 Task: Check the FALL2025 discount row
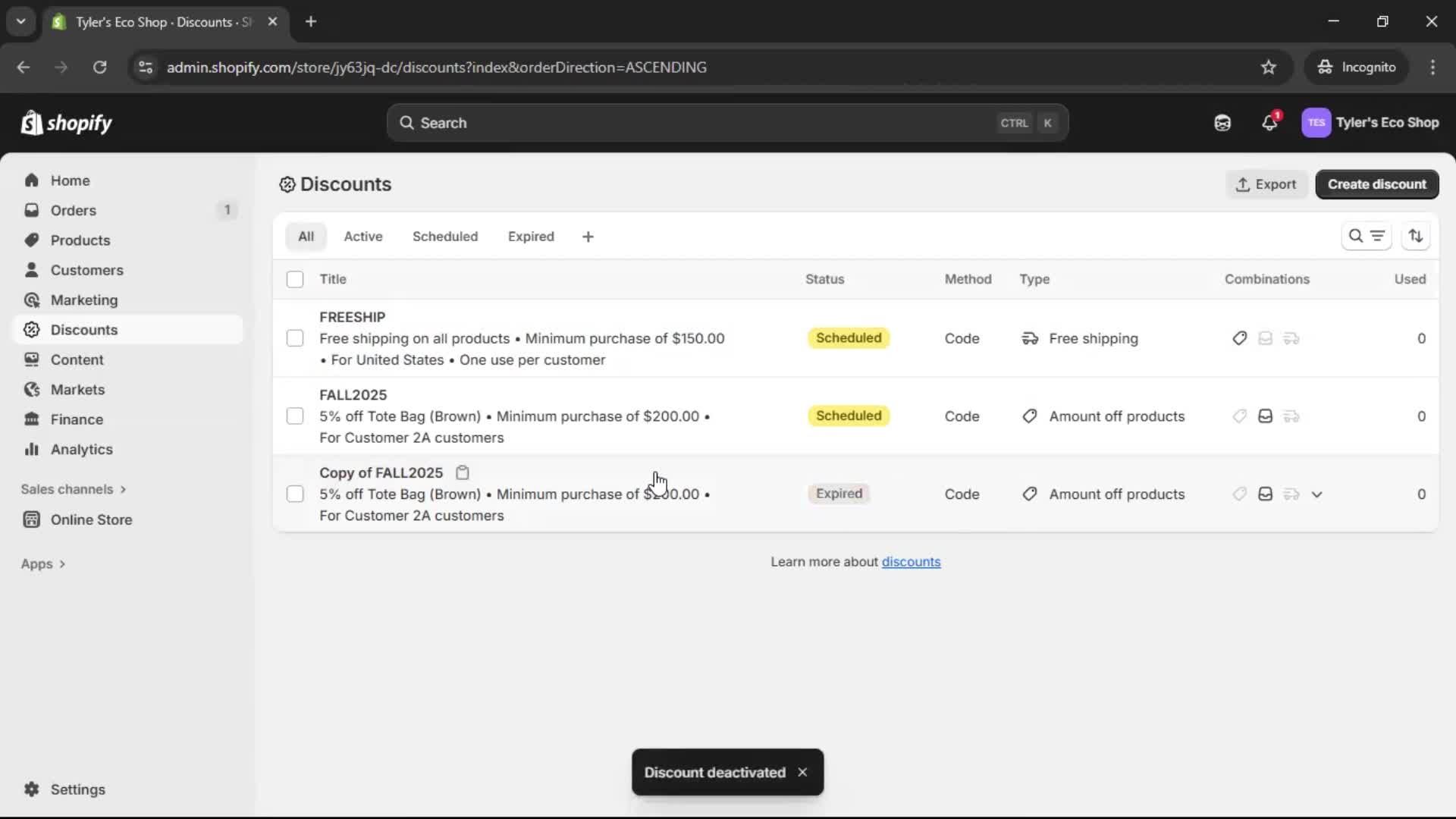295,416
